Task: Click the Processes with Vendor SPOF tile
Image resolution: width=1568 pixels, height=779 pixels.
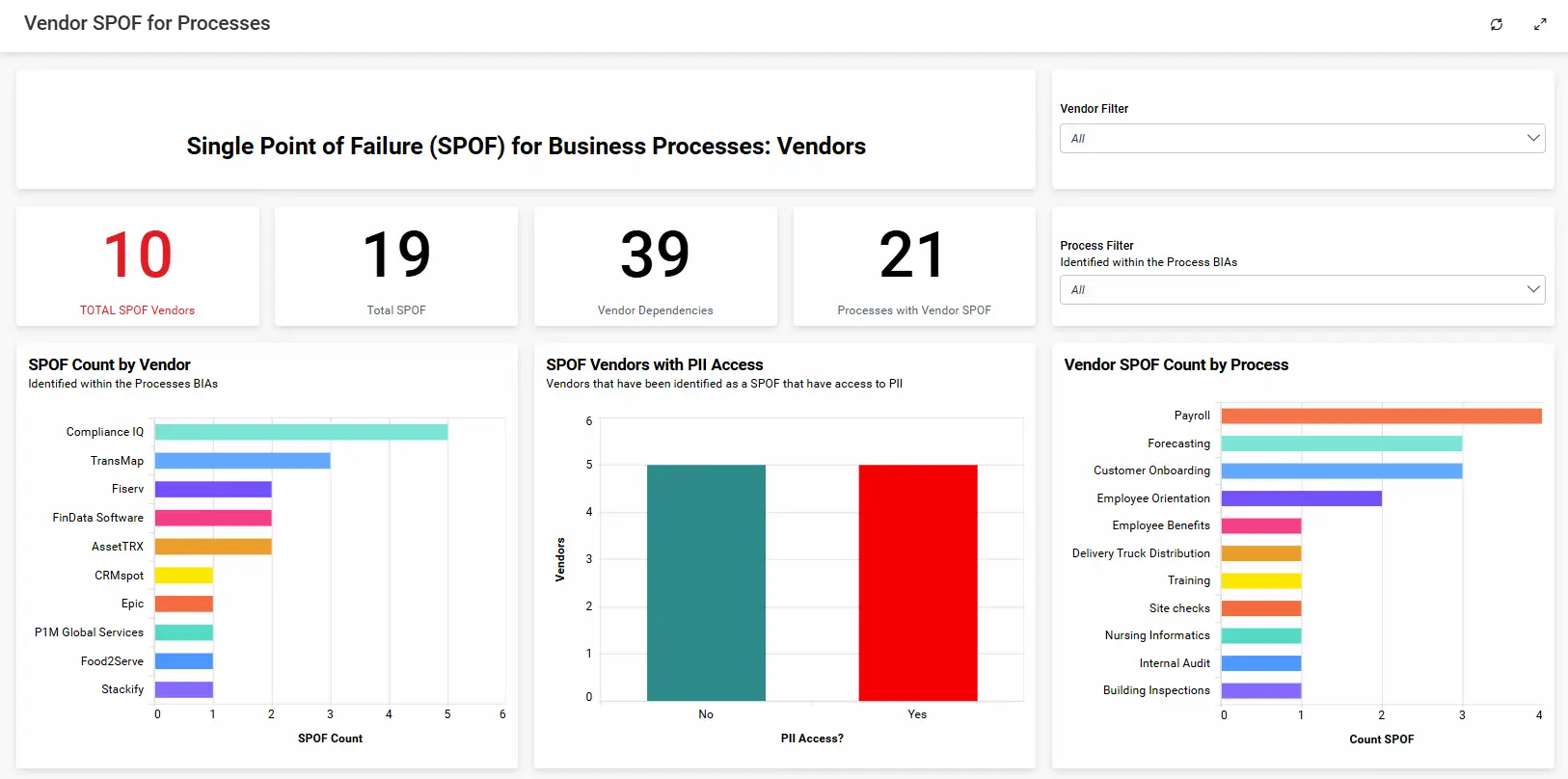Action: click(x=913, y=267)
